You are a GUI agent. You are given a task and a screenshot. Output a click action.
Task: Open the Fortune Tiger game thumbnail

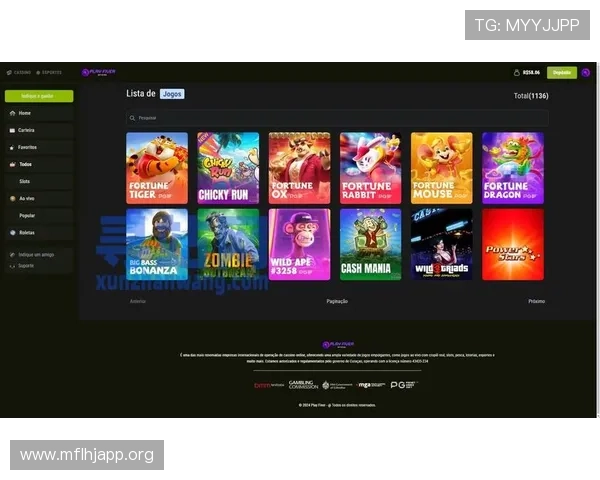[156, 168]
